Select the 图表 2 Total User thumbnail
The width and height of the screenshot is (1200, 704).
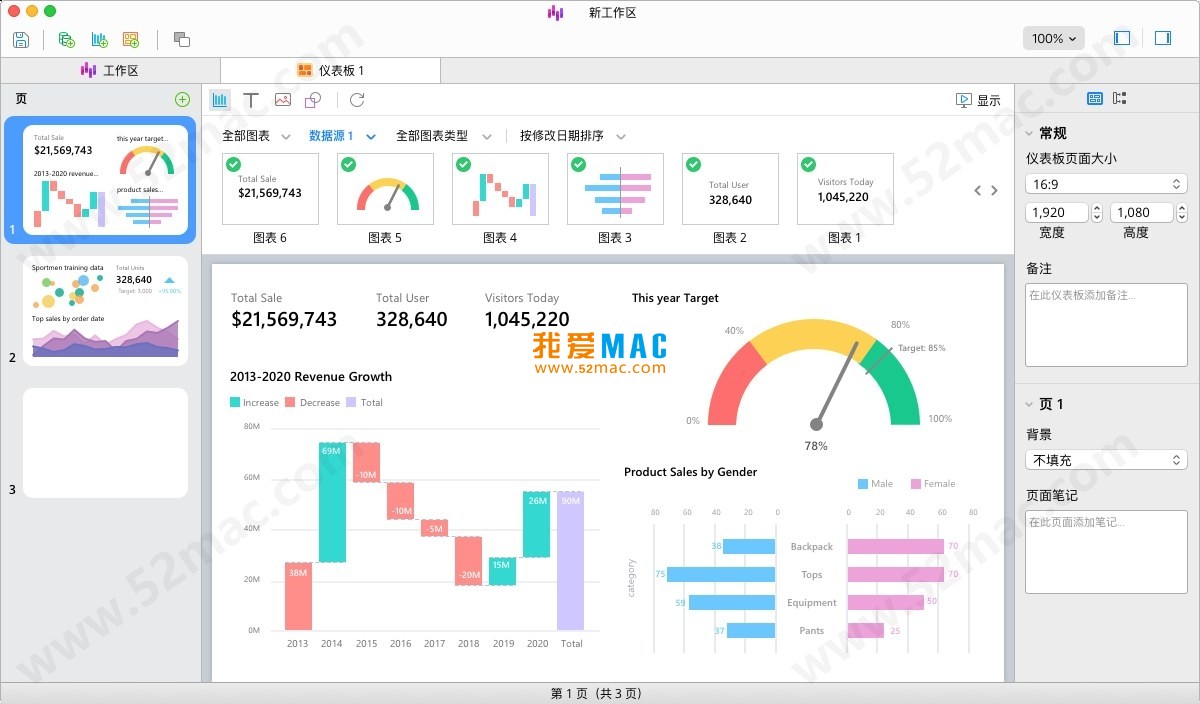pos(730,189)
